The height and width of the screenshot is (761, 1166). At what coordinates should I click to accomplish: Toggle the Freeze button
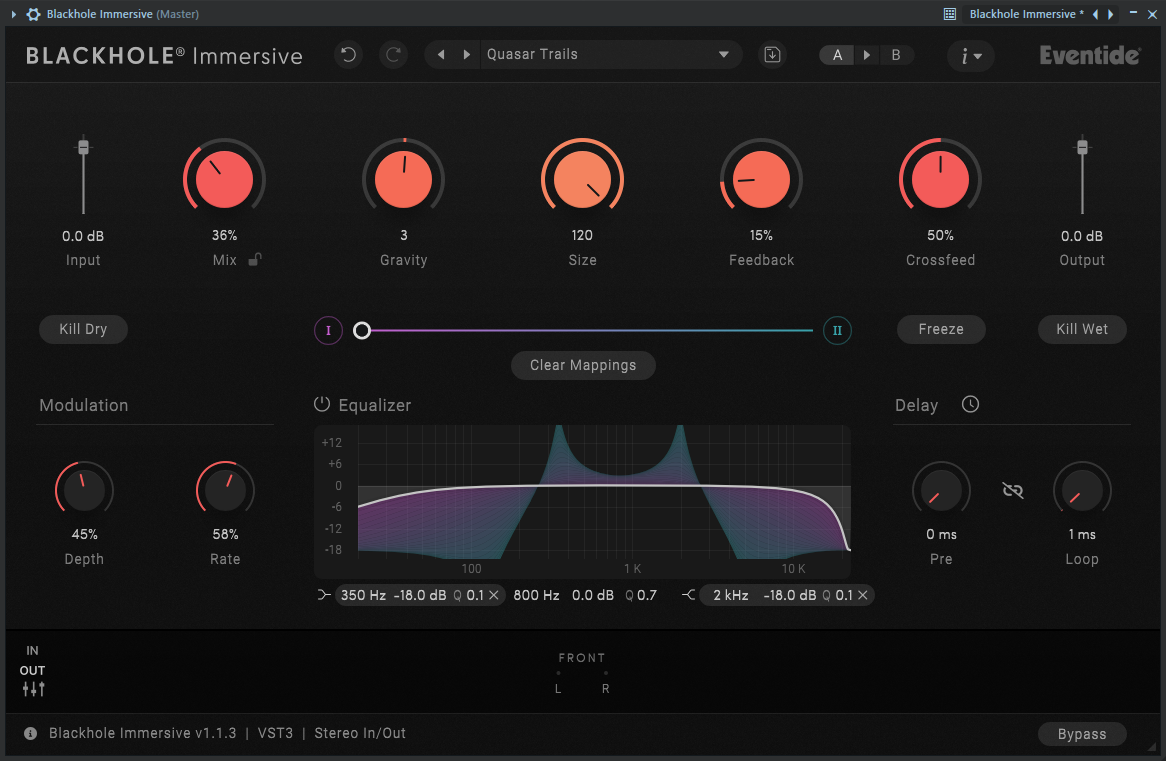click(x=941, y=329)
